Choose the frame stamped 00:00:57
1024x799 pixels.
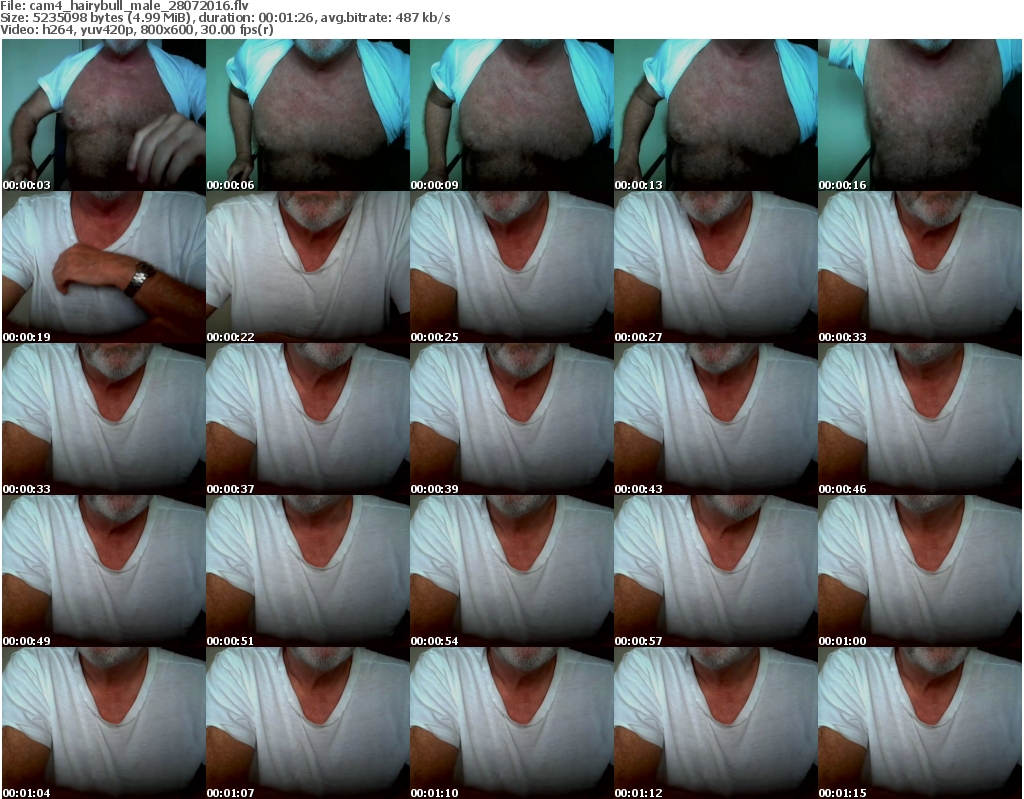(716, 571)
